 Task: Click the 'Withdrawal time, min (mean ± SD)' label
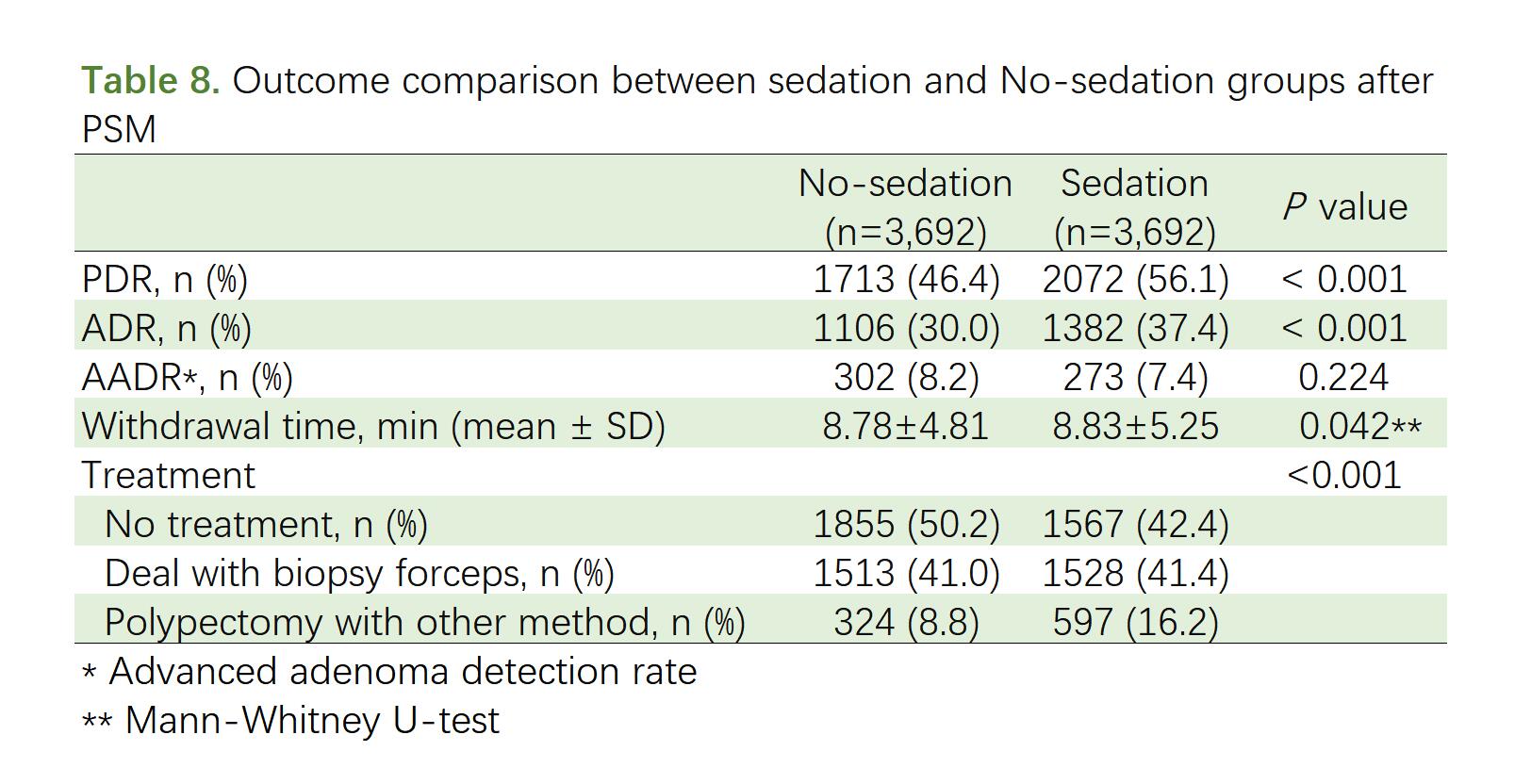[x=373, y=427]
